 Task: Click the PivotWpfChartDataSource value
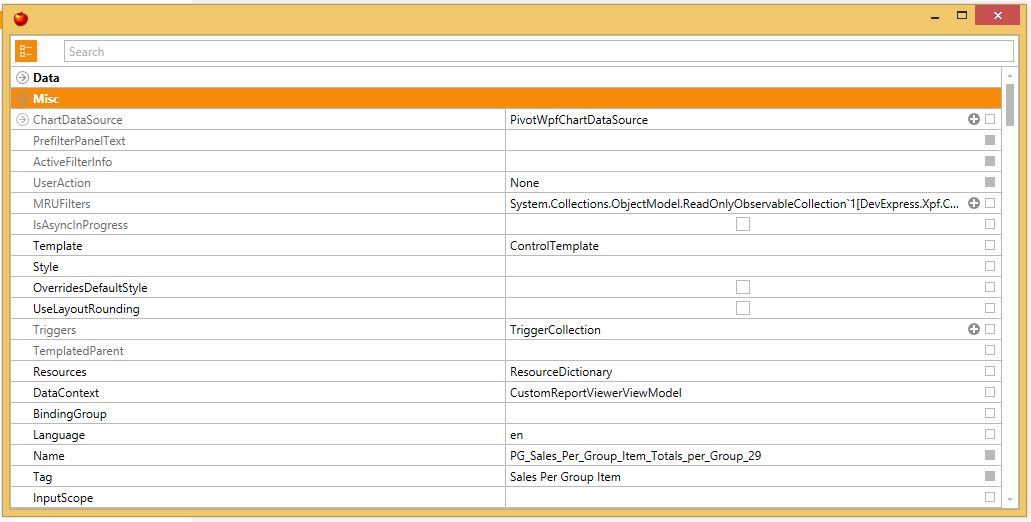click(579, 120)
